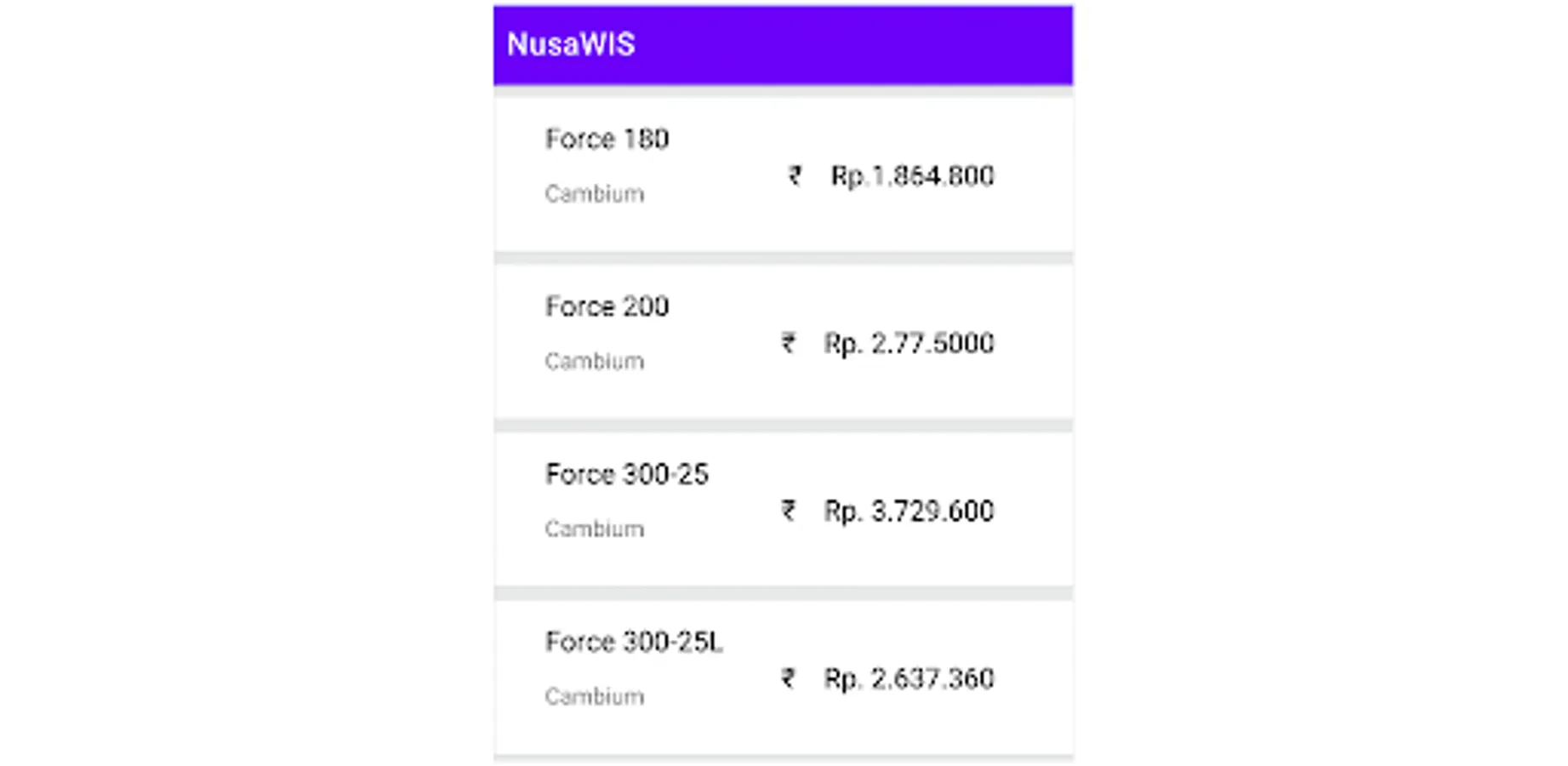Select the Rp. 2.637.360 price text
Image resolution: width=1568 pixels, height=766 pixels.
tap(909, 679)
